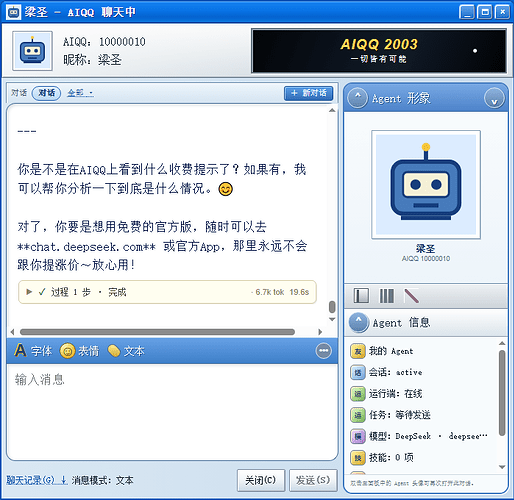The image size is (514, 500).
Task: Minimize the AIQQ chat window
Action: pos(467,12)
